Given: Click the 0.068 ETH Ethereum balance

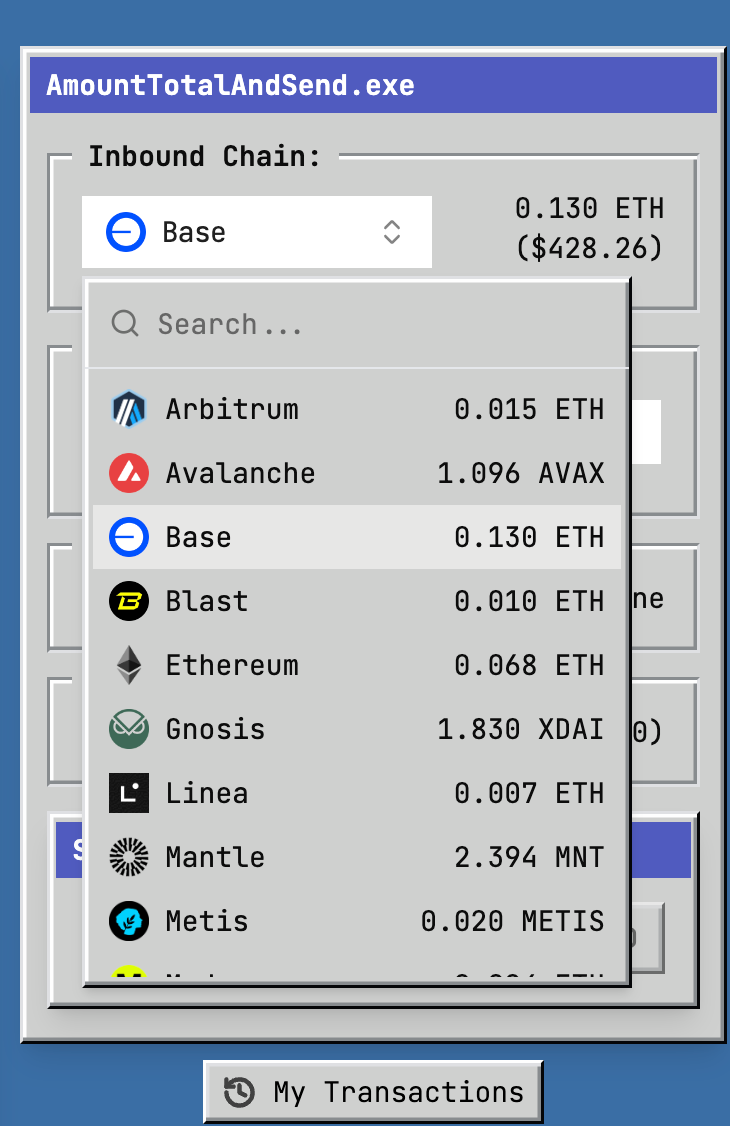Looking at the screenshot, I should pos(529,665).
